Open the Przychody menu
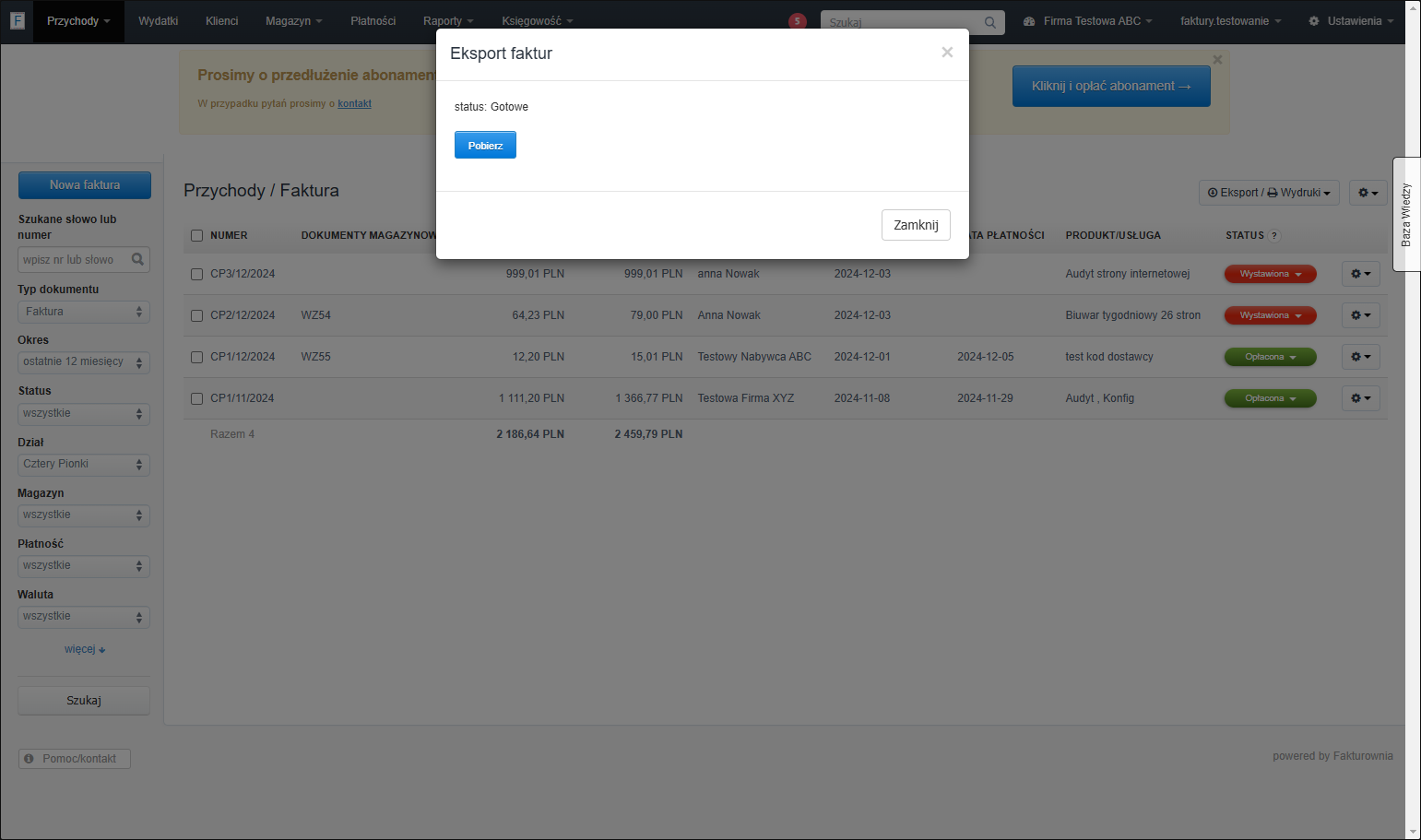The image size is (1421, 840). (x=78, y=21)
